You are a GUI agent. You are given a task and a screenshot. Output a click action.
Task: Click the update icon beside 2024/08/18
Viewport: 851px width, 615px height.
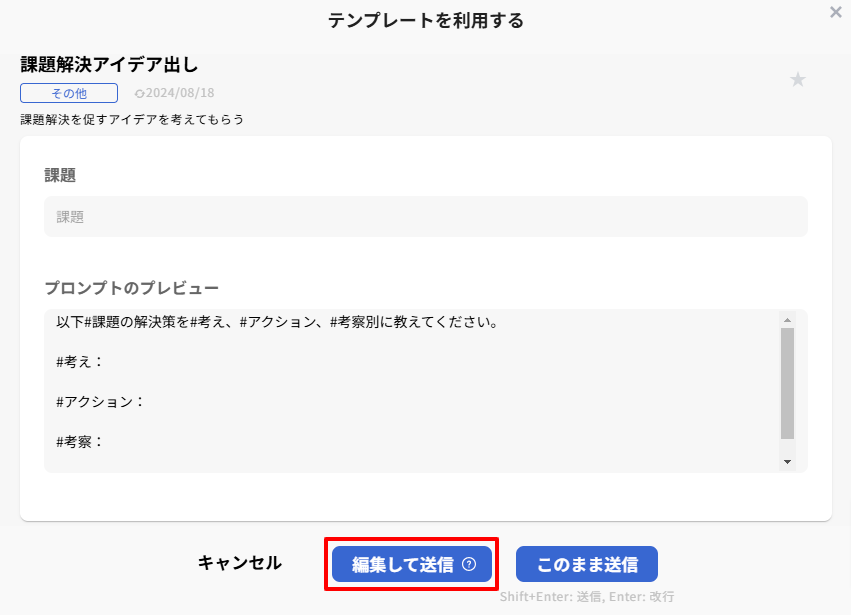click(x=140, y=94)
